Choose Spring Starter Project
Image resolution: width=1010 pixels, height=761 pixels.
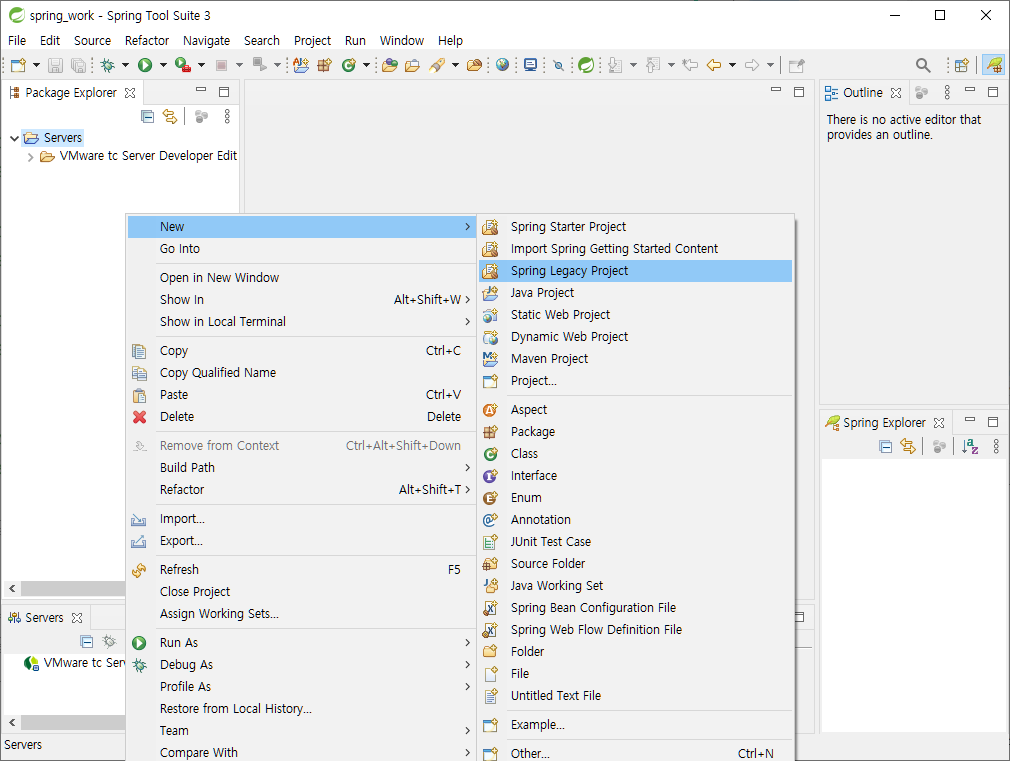635,227
